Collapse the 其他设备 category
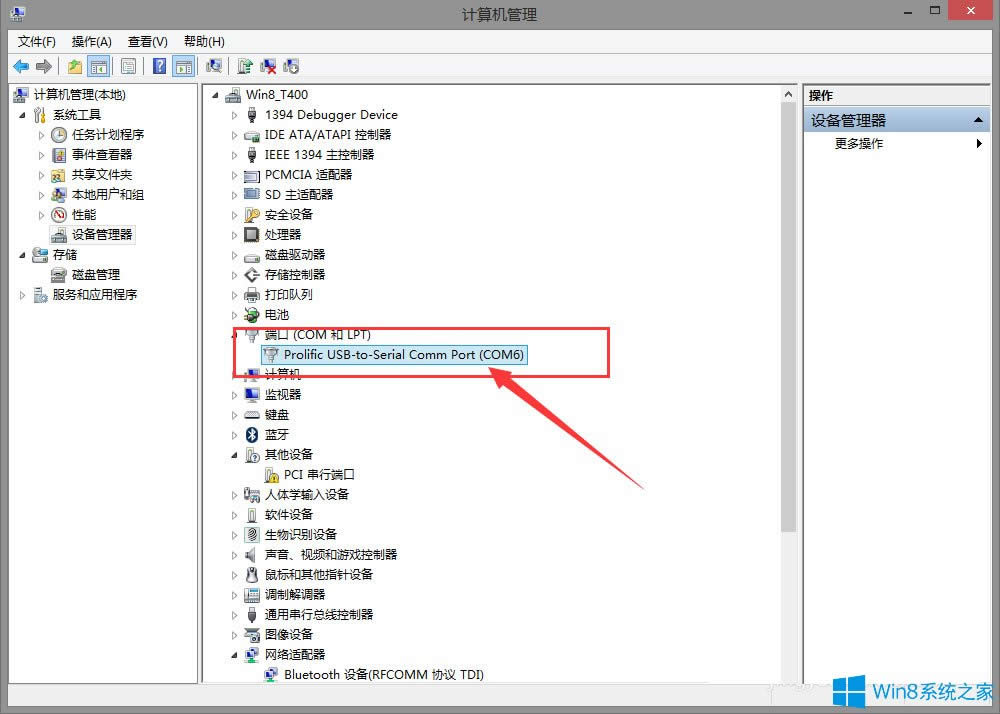1000x714 pixels. (235, 454)
